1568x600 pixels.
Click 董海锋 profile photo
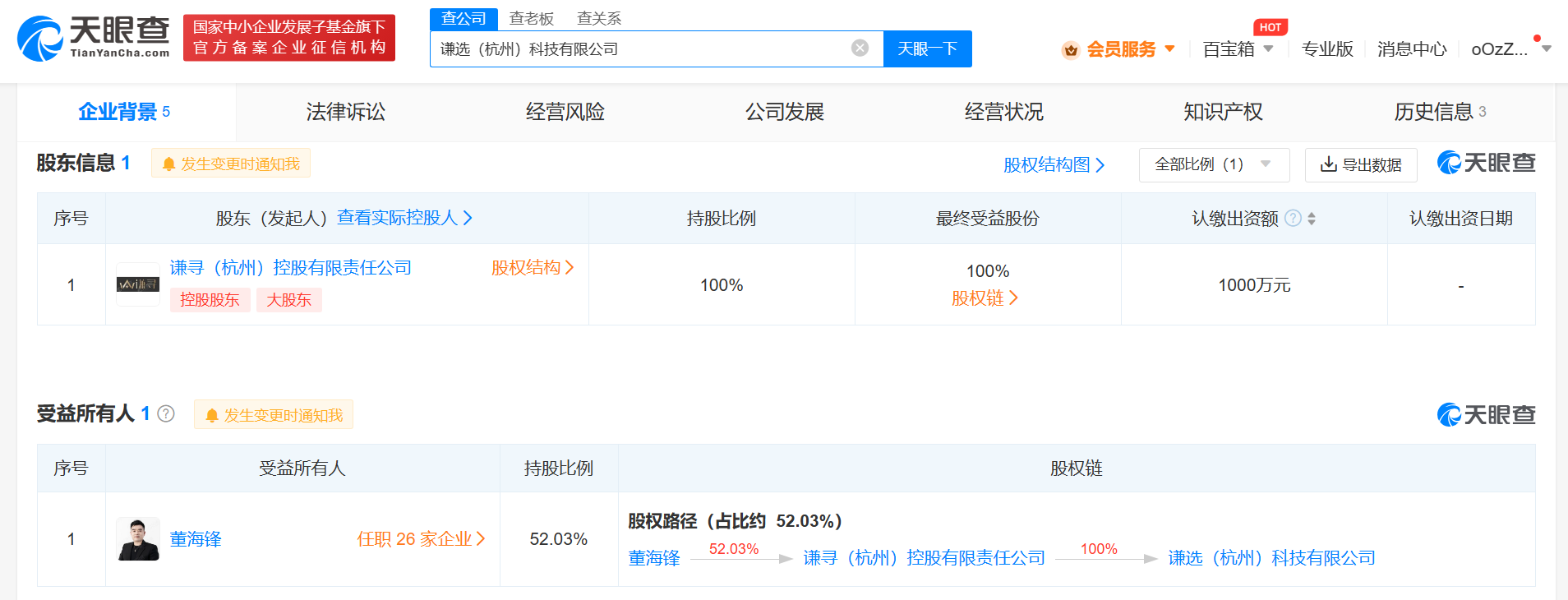coord(138,539)
